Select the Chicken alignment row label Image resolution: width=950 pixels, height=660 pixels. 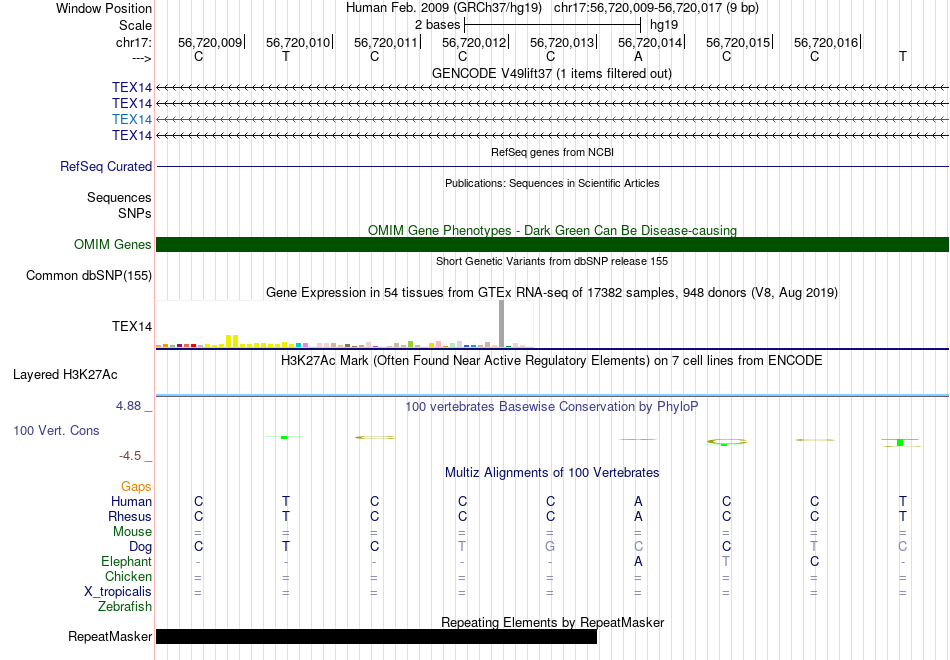pos(128,576)
